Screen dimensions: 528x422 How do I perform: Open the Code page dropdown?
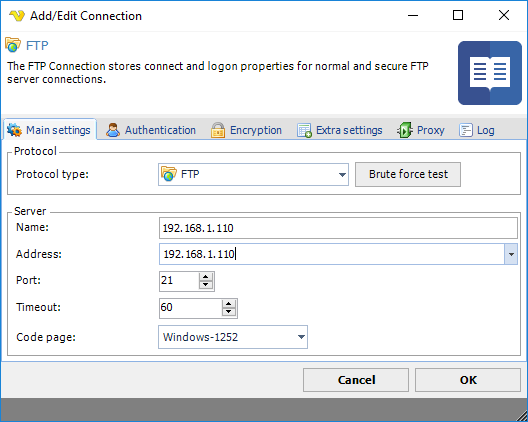tap(233, 337)
